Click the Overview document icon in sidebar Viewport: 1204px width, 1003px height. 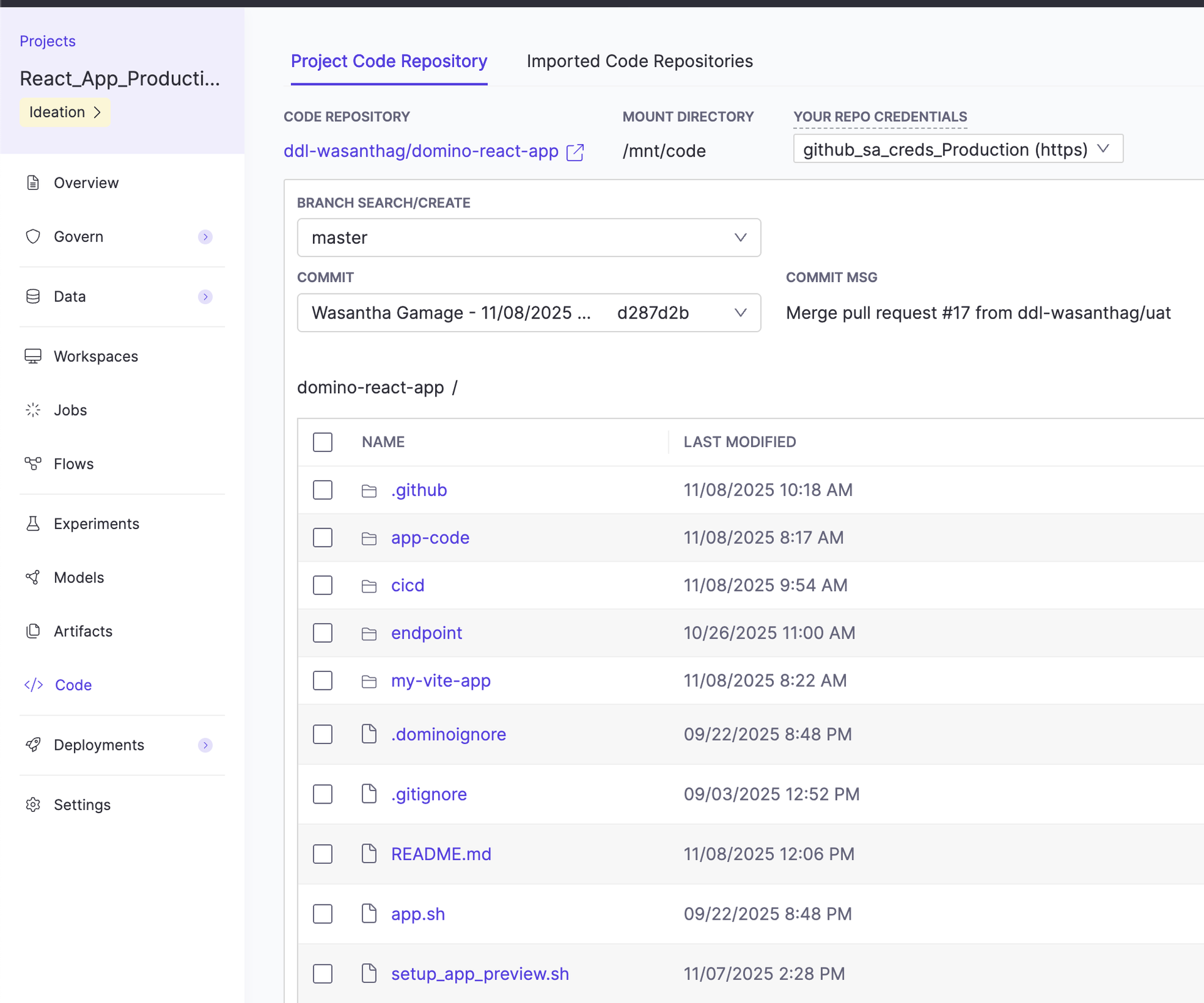(33, 182)
